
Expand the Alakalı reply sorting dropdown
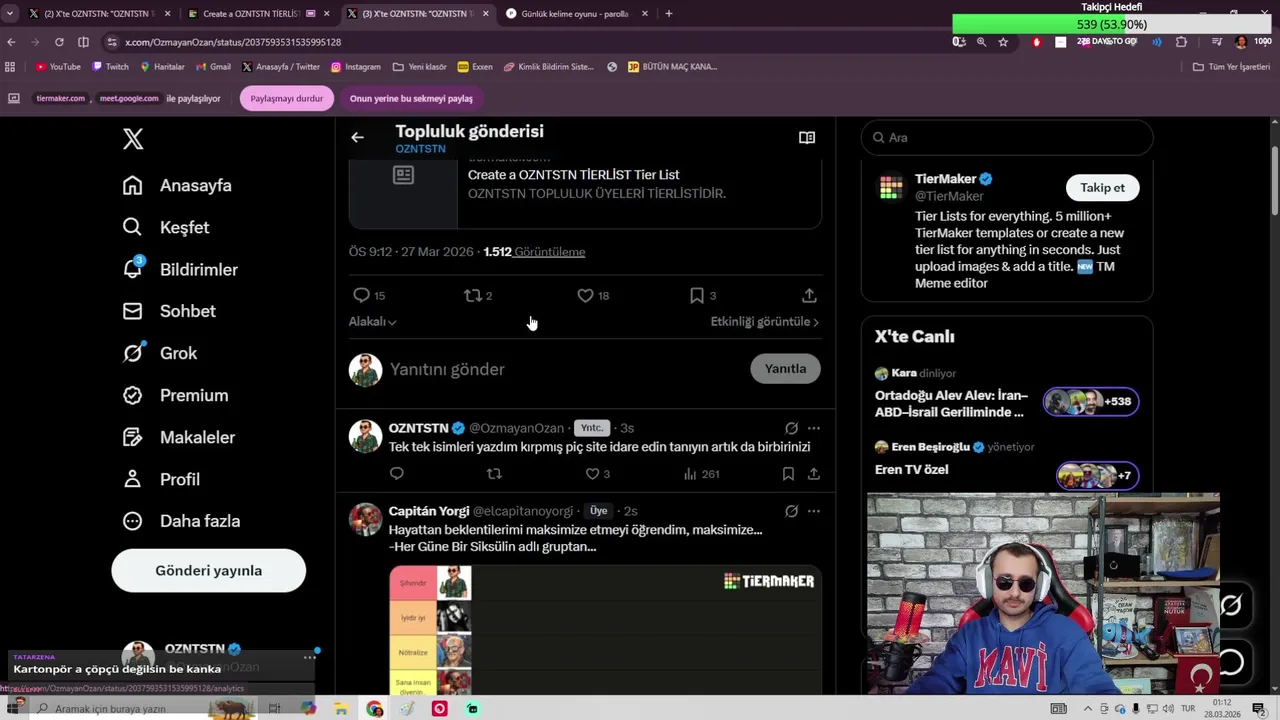click(x=372, y=321)
